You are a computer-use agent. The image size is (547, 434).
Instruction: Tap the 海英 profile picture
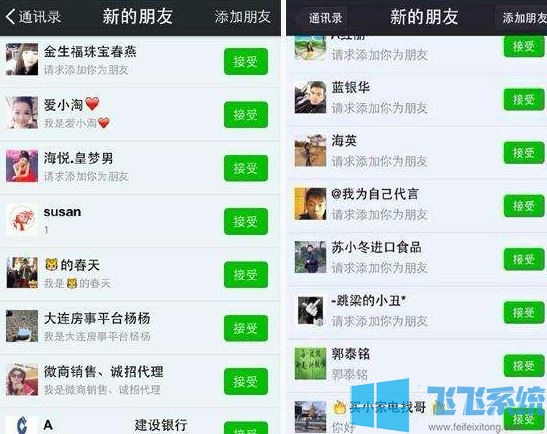click(310, 150)
